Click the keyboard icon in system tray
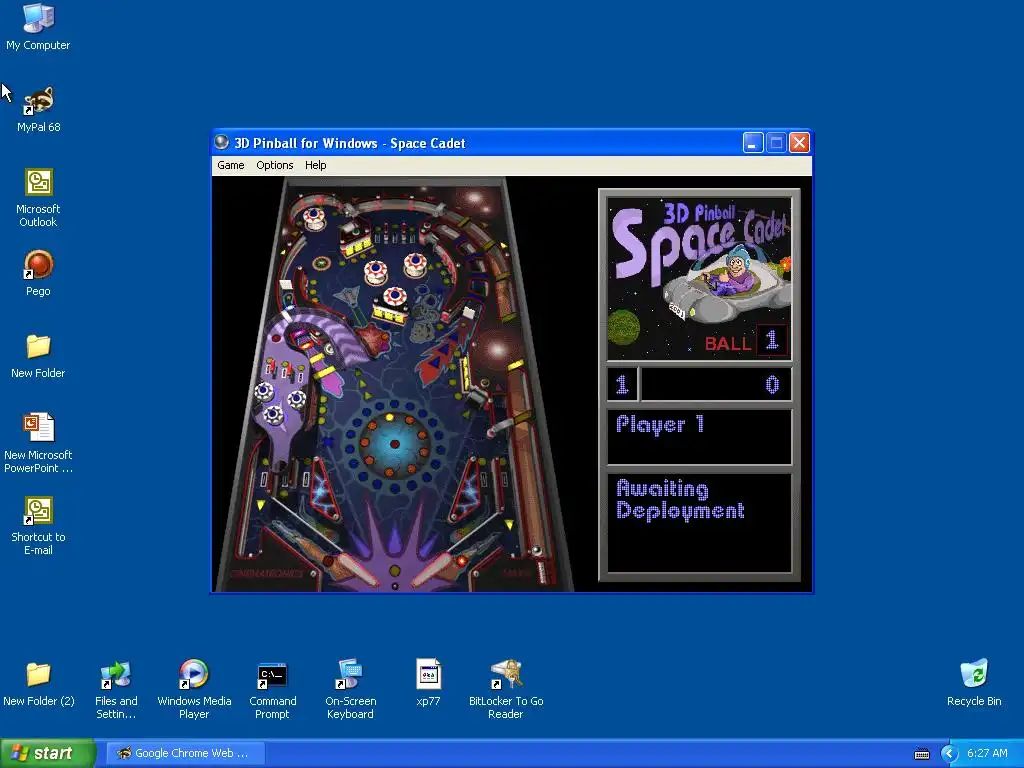Viewport: 1024px width, 768px height. click(x=921, y=754)
